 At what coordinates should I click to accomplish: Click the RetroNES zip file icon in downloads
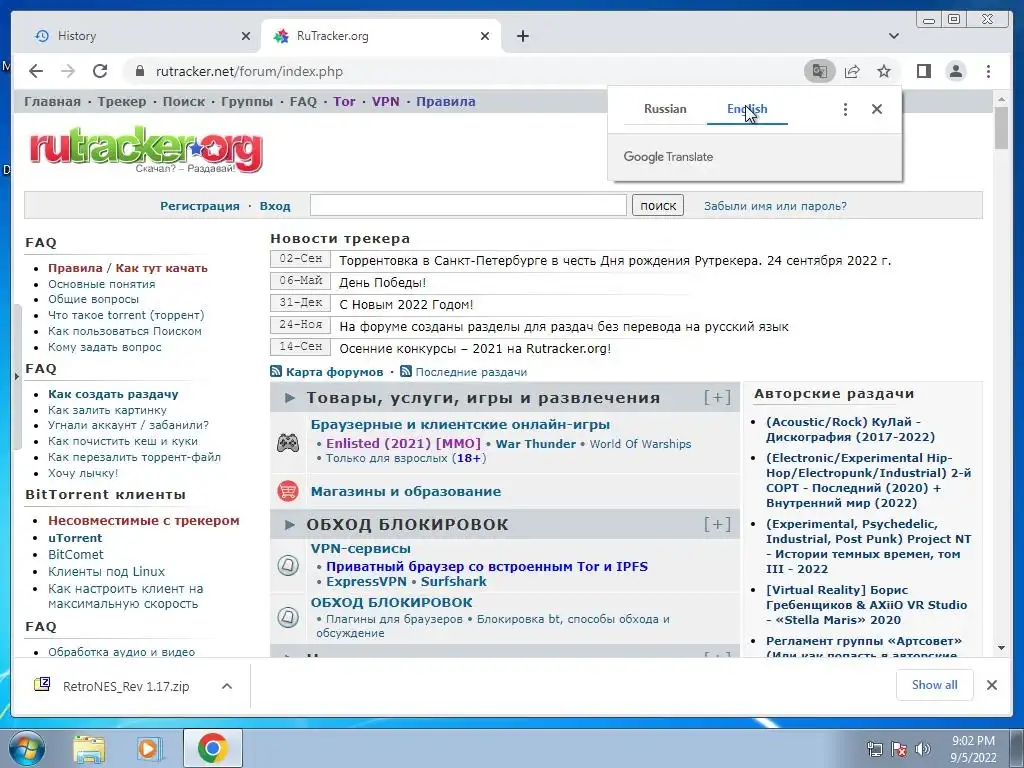(x=42, y=685)
